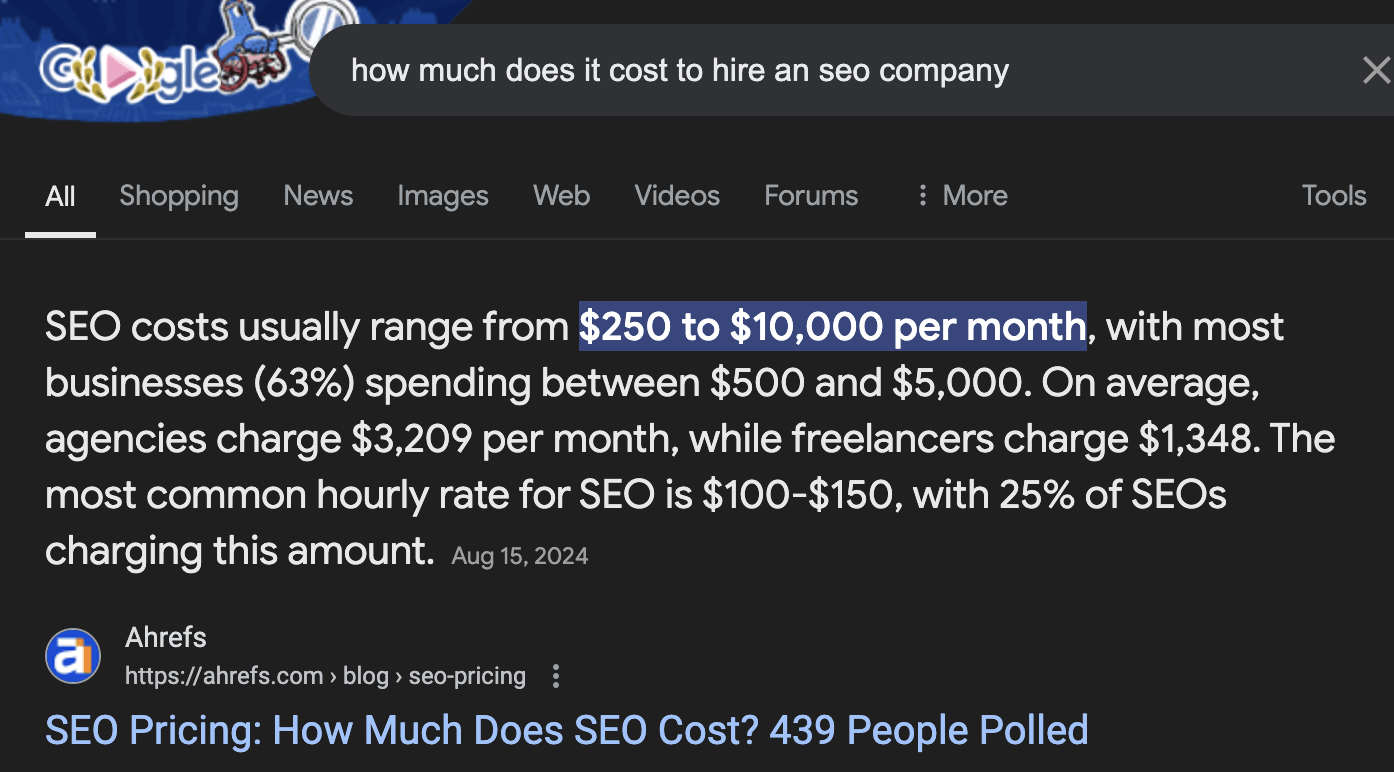Click the Tools option on the right

1334,195
